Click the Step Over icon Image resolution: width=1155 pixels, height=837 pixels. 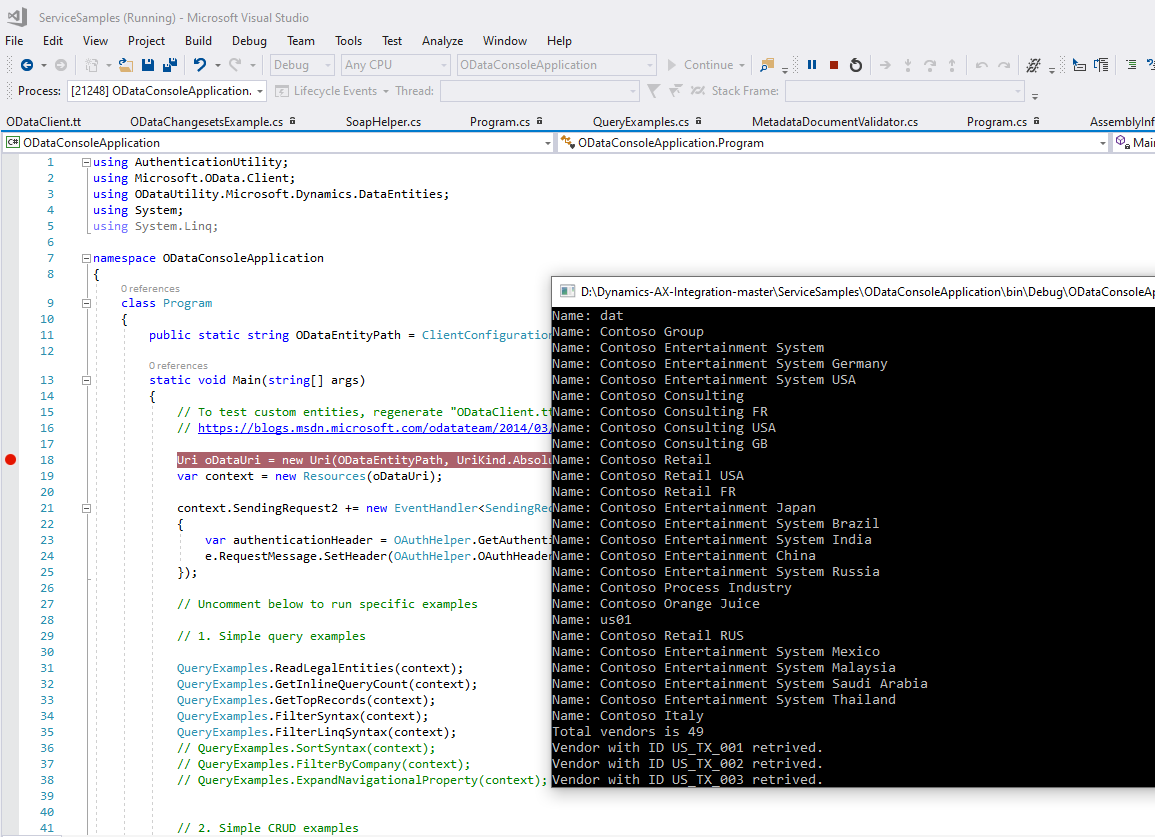pos(930,65)
